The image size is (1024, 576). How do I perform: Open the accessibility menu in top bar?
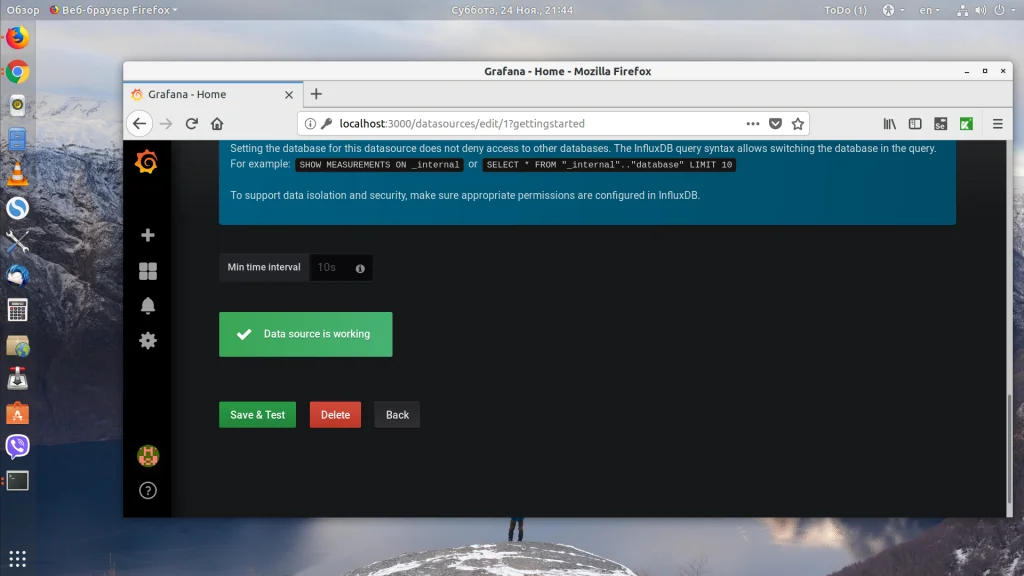pos(893,10)
